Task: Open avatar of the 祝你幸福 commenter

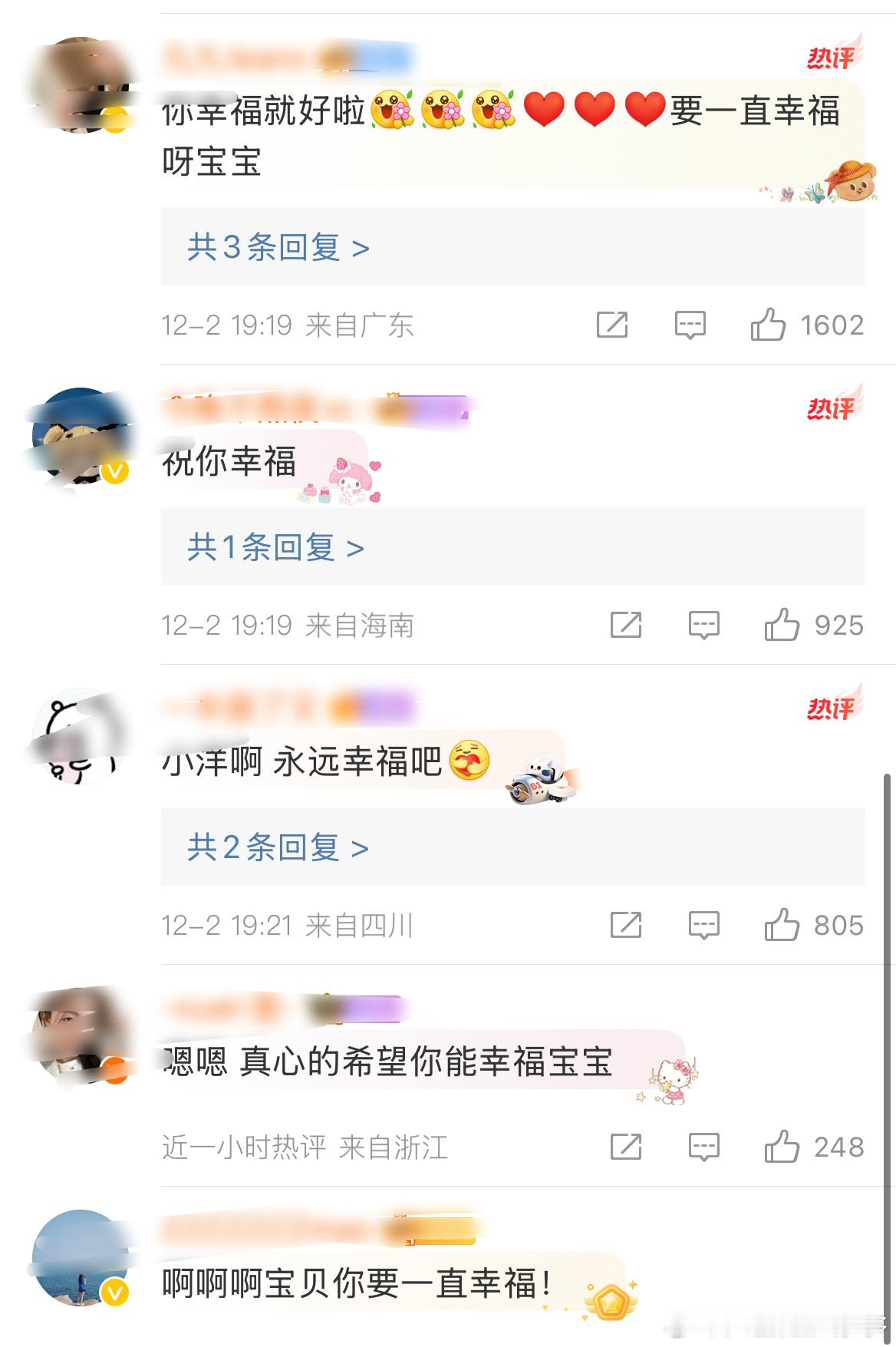Action: tap(80, 436)
